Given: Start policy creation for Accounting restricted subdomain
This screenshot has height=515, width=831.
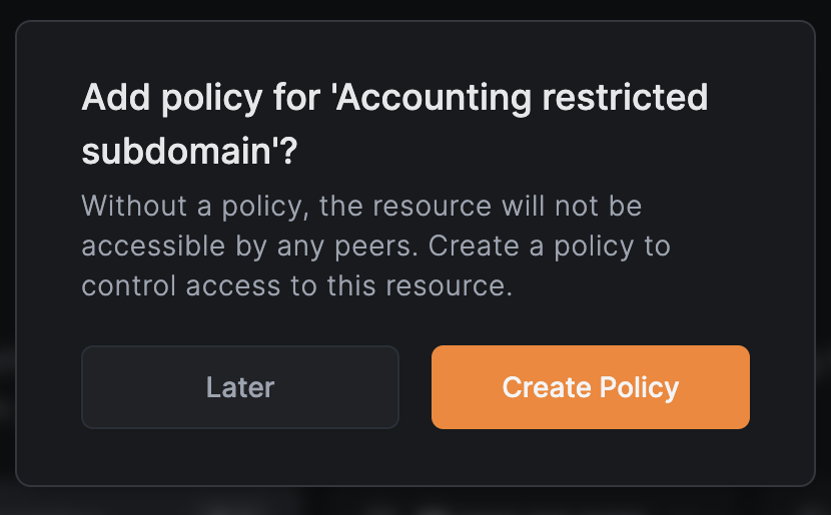Looking at the screenshot, I should point(590,387).
